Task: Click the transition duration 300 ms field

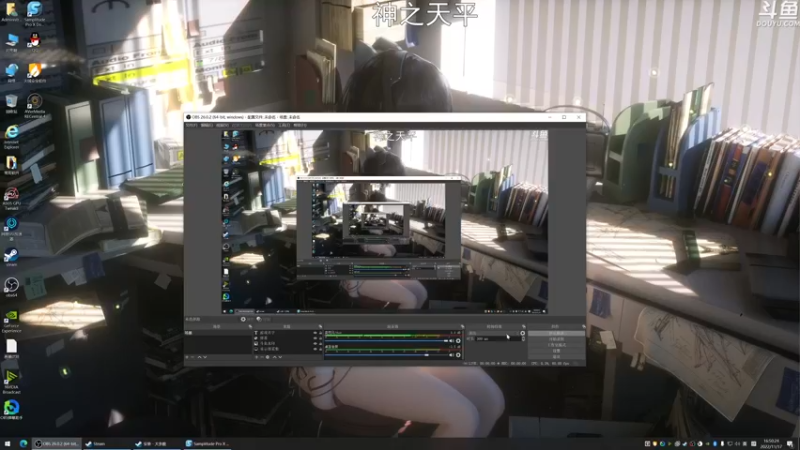Action: tap(498, 339)
